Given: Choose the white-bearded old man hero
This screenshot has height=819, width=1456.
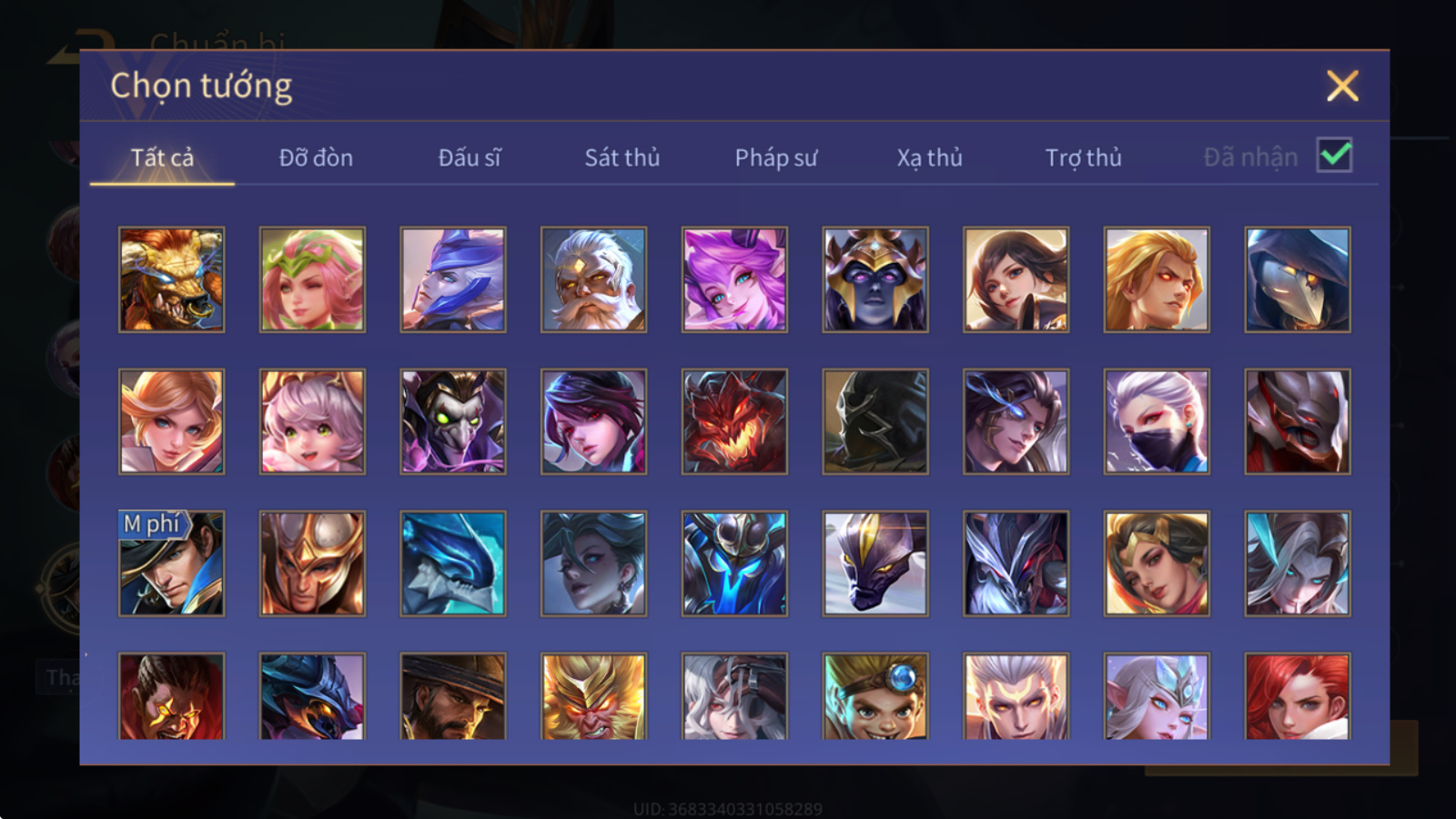Looking at the screenshot, I should pyautogui.click(x=593, y=279).
